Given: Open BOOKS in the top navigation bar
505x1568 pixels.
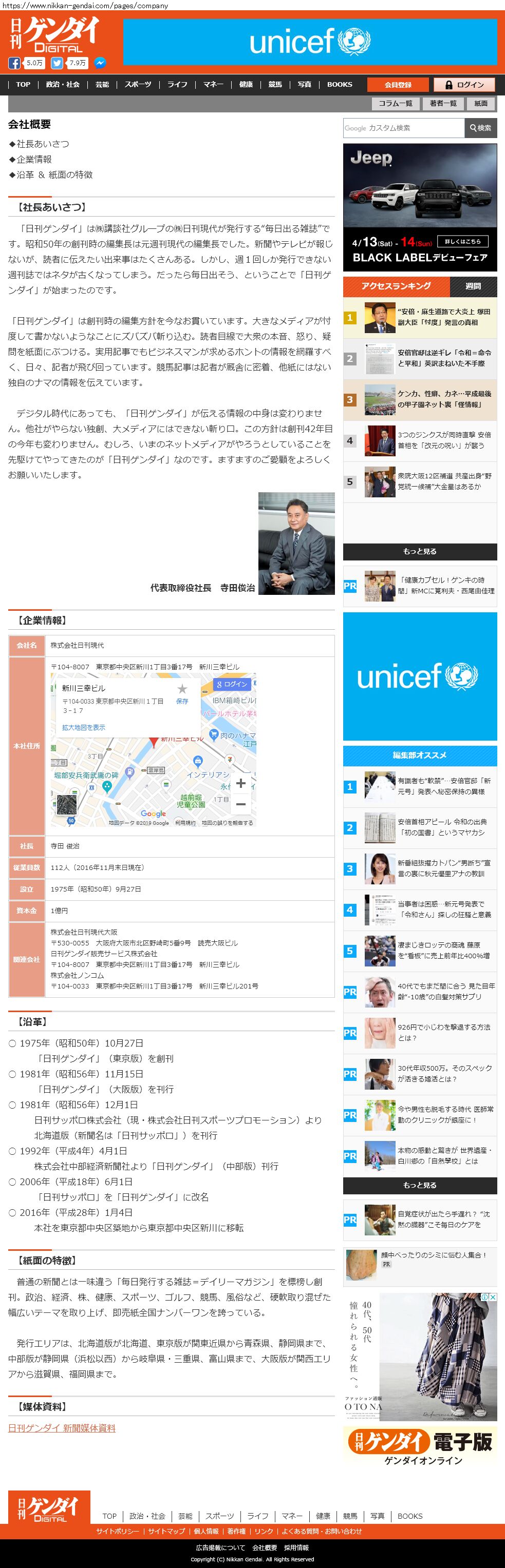Looking at the screenshot, I should point(340,85).
